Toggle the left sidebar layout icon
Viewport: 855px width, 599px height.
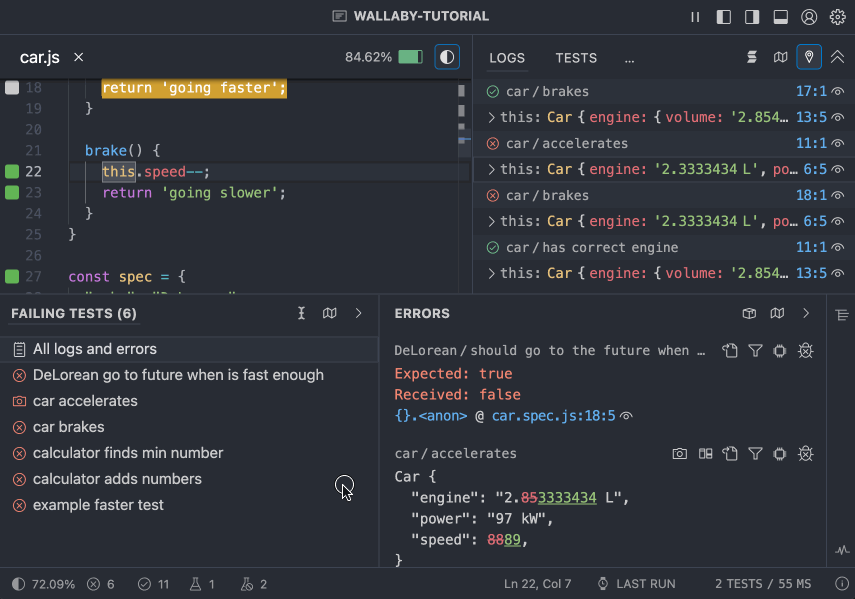tap(724, 17)
